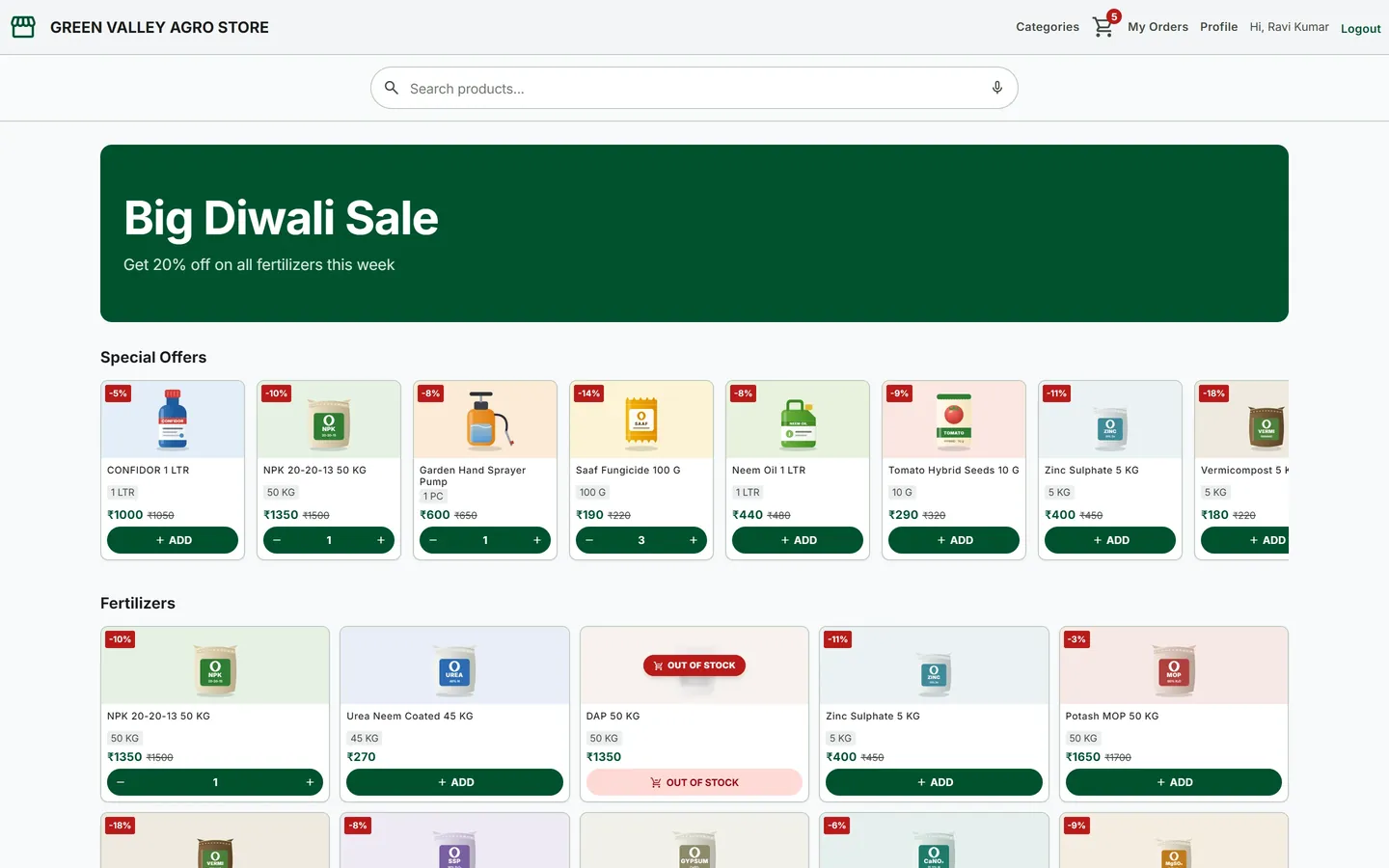Open the shopping cart icon
Screen dimensions: 1389x868
pos(1103,27)
